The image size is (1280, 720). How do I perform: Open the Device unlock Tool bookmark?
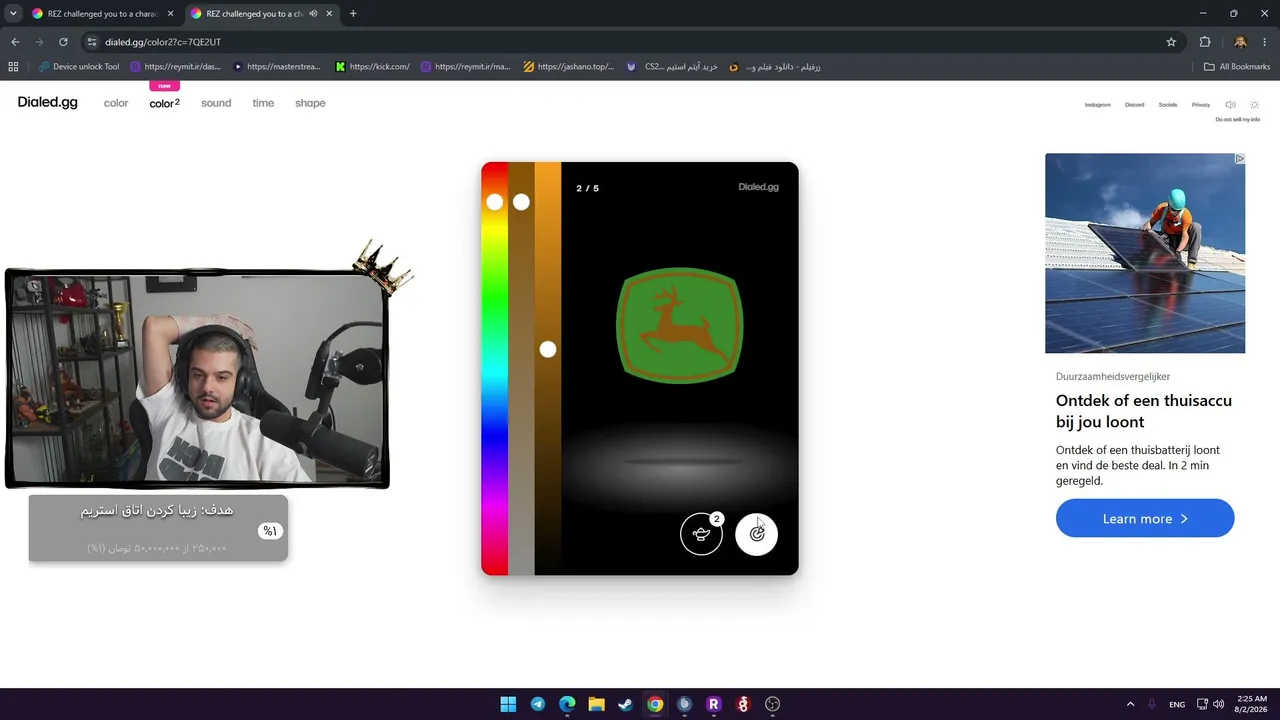tap(78, 67)
